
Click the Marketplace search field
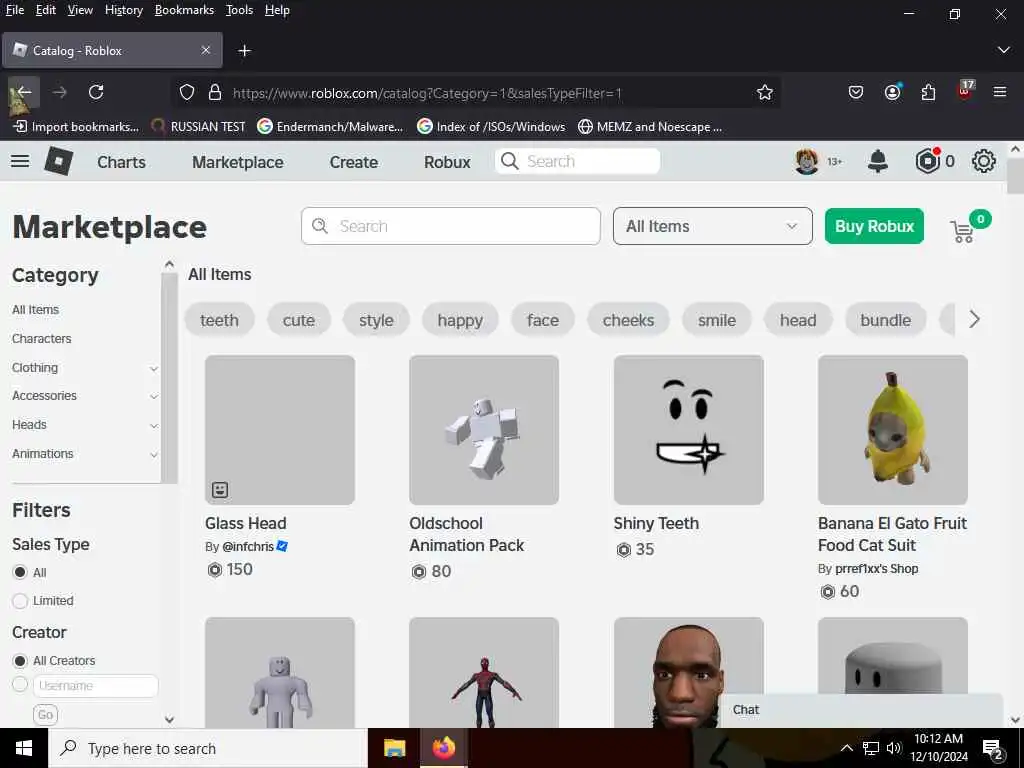pyautogui.click(x=451, y=226)
